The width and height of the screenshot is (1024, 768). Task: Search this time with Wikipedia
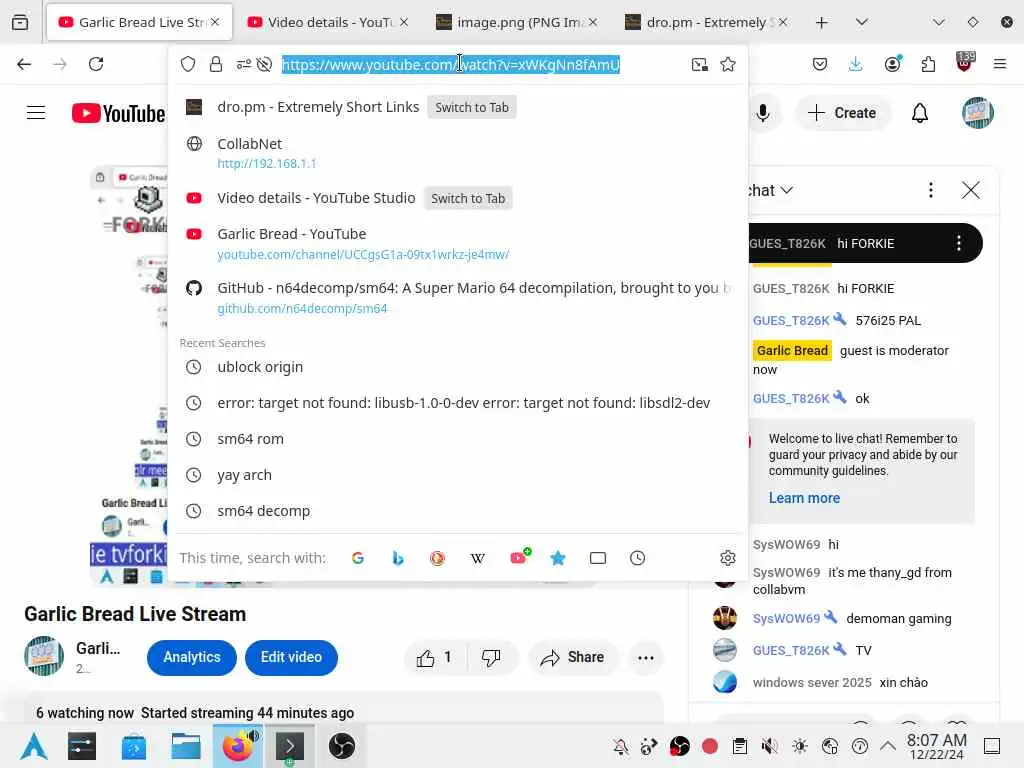point(477,558)
